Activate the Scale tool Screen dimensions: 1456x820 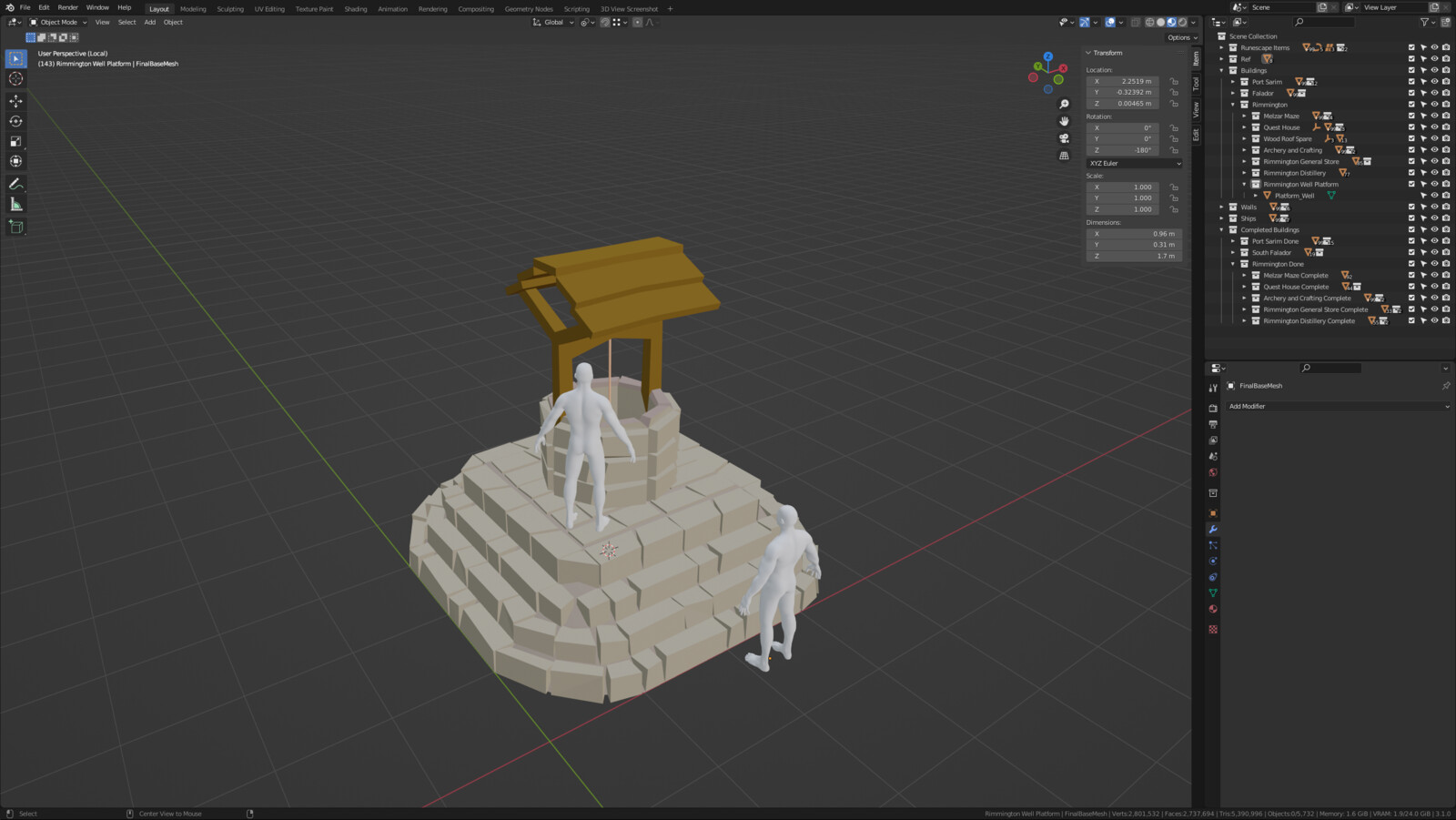(x=15, y=141)
